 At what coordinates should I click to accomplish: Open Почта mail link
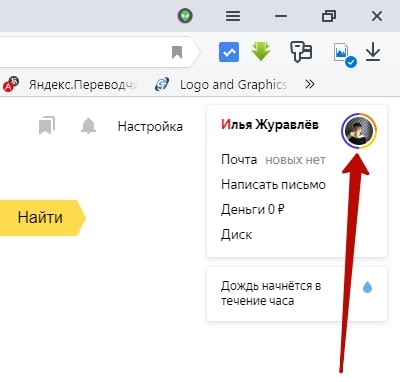click(239, 160)
